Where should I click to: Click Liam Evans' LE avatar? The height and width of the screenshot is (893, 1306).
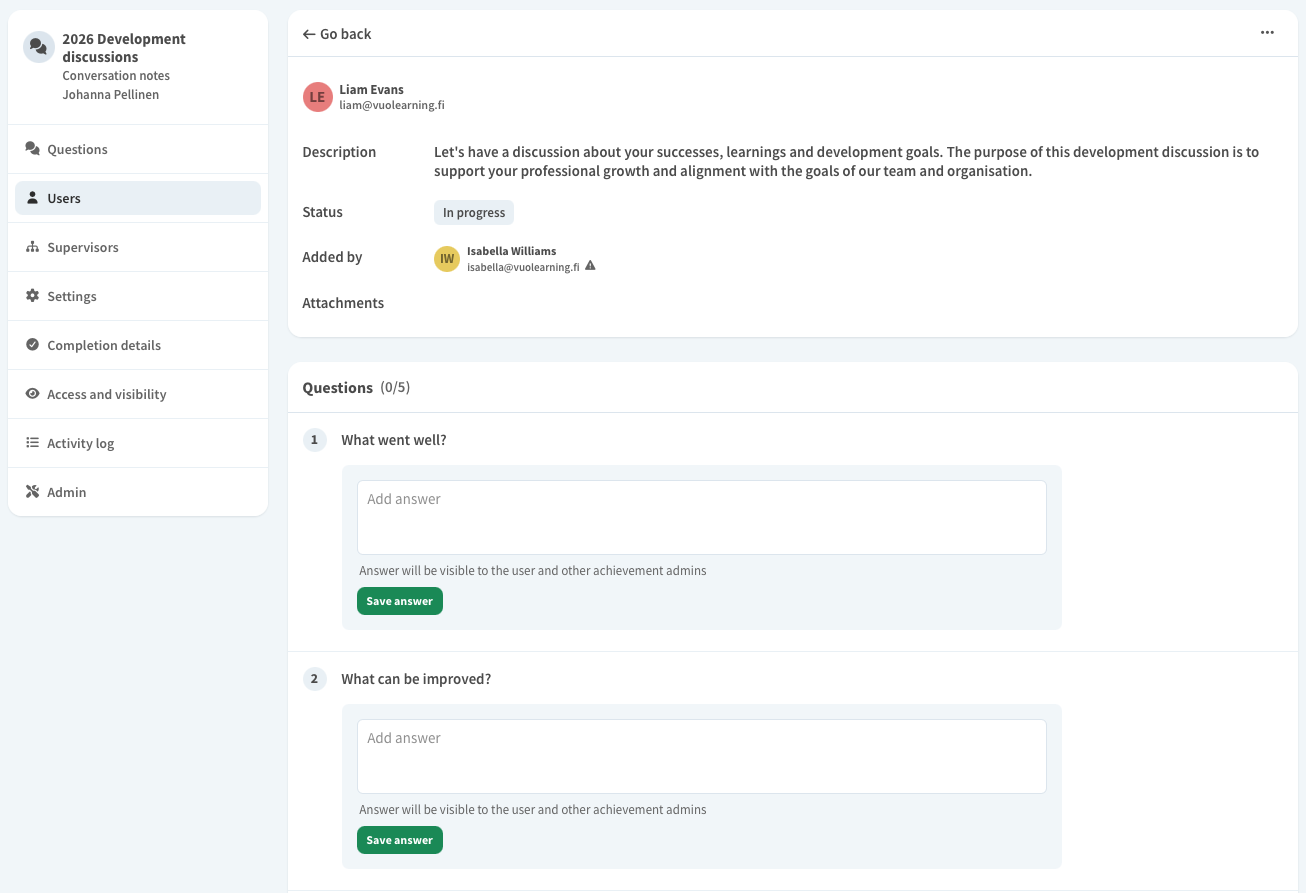(x=317, y=97)
